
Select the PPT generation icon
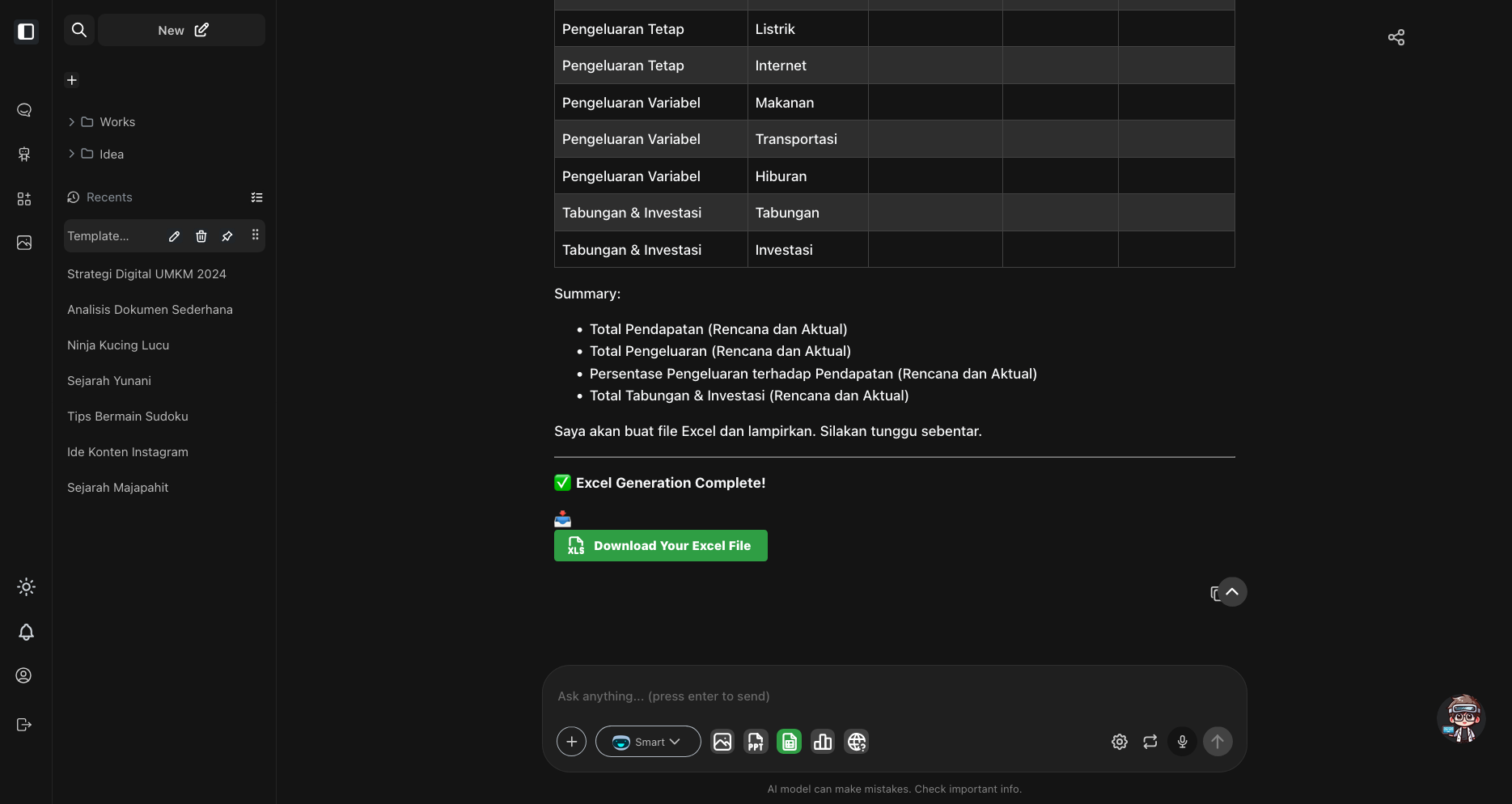[756, 742]
